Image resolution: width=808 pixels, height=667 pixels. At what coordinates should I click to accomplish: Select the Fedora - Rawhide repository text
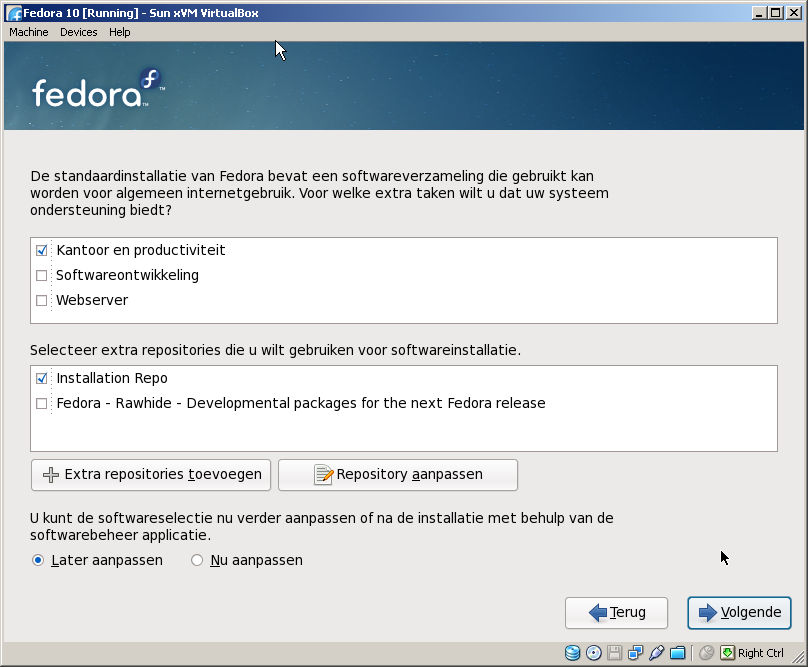click(301, 403)
